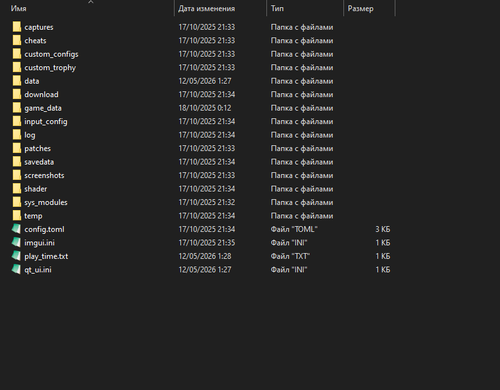
Task: Sort by the Дата изменения column header
Action: (206, 8)
